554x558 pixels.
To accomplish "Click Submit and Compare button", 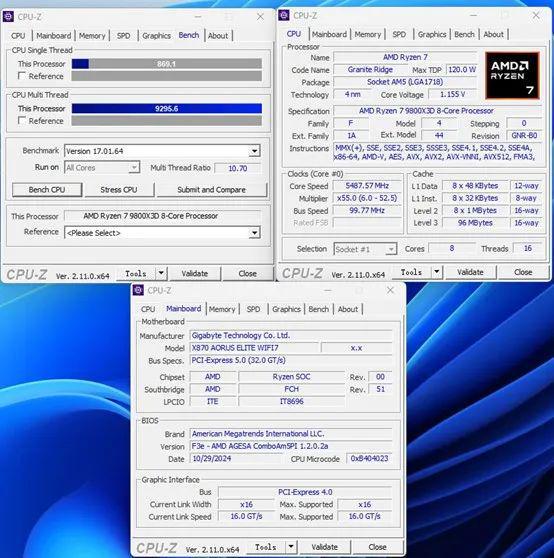I will coord(212,190).
